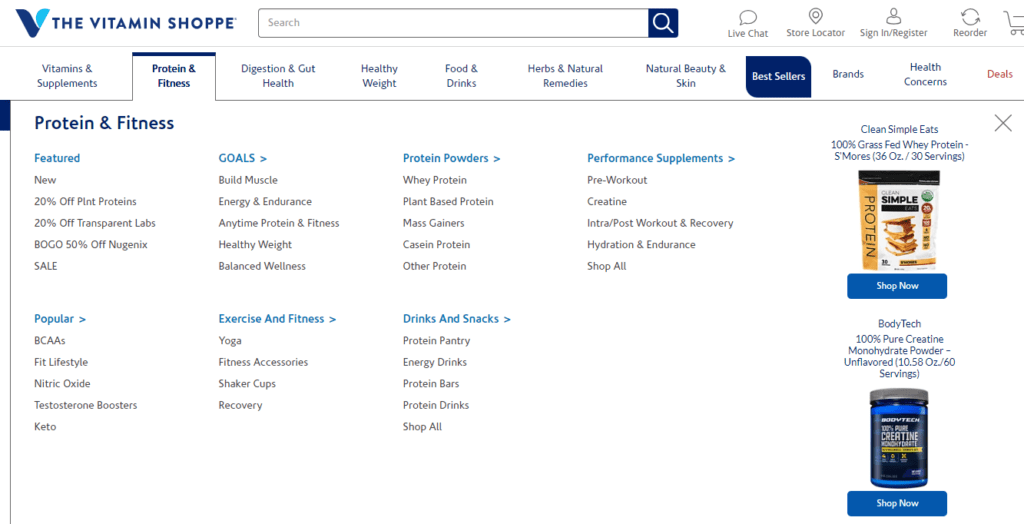Open Herbs & Natural Remedies menu
Viewport: 1024px width, 524px height.
pyautogui.click(x=566, y=76)
